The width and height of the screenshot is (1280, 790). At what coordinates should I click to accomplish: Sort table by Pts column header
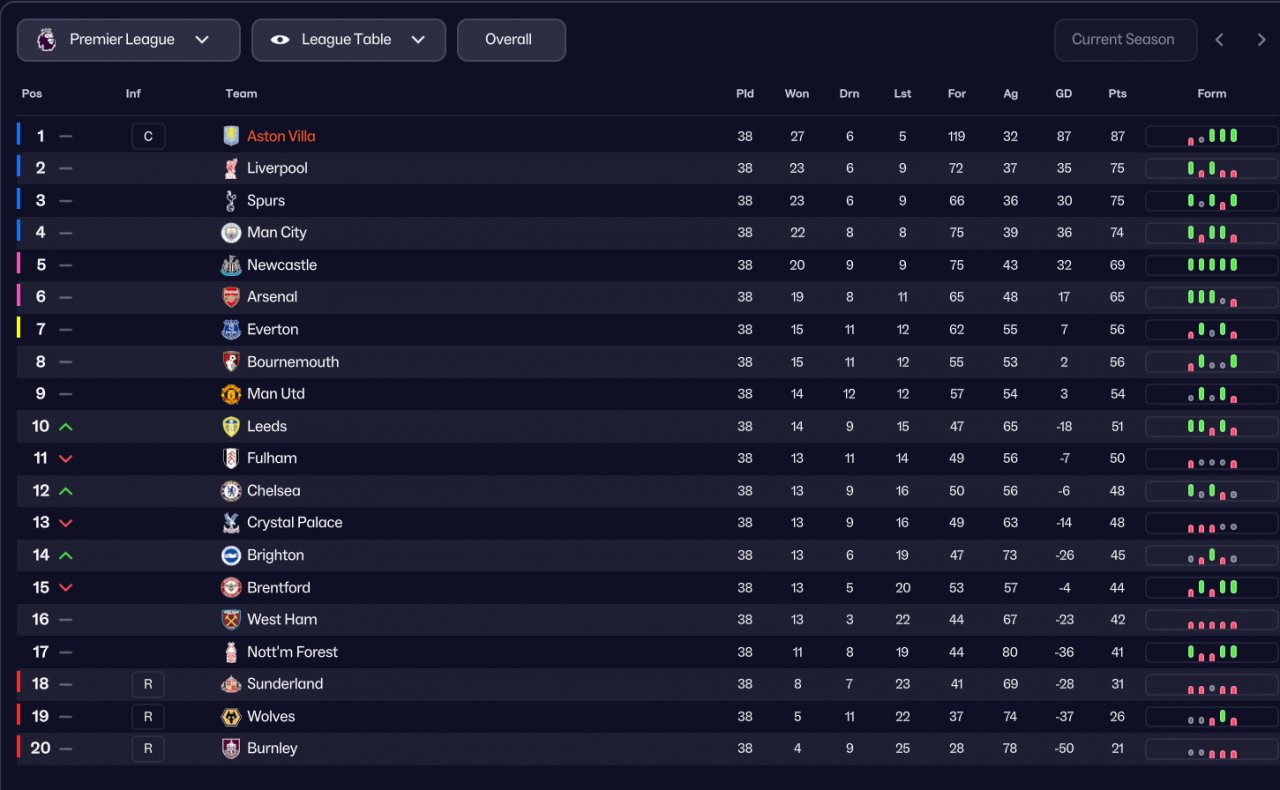(1117, 94)
